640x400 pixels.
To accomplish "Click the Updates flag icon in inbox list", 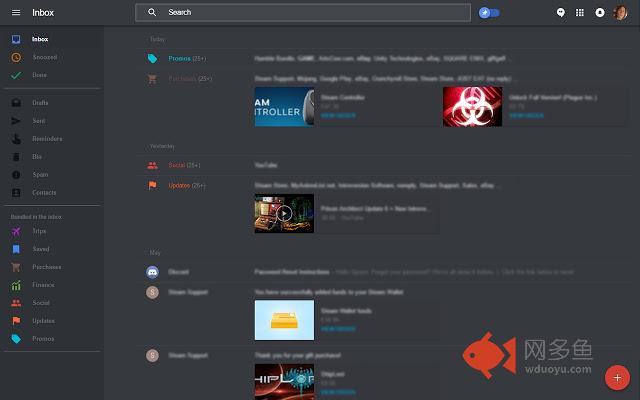I will coord(152,185).
